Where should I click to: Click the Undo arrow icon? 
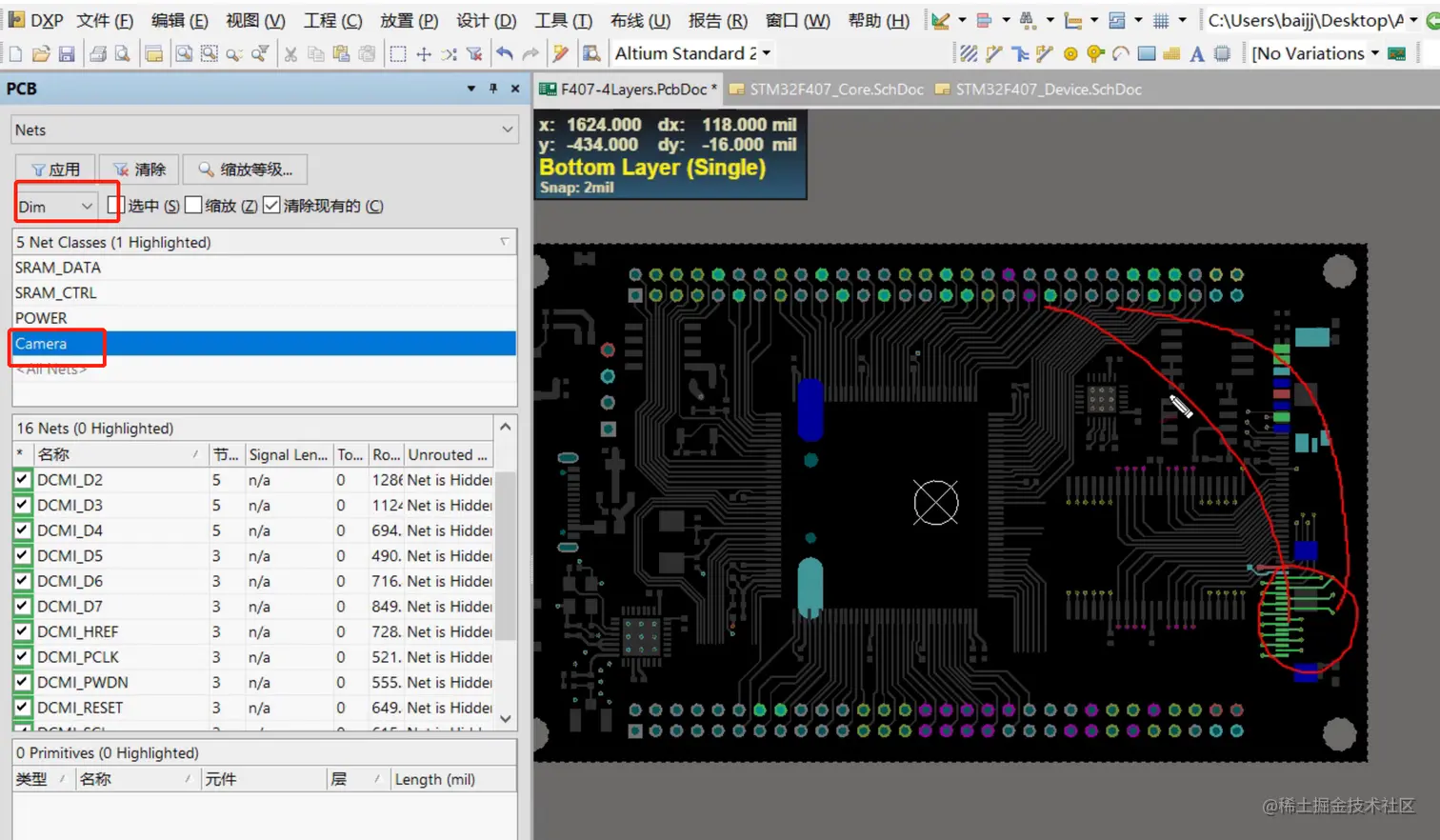[x=505, y=54]
